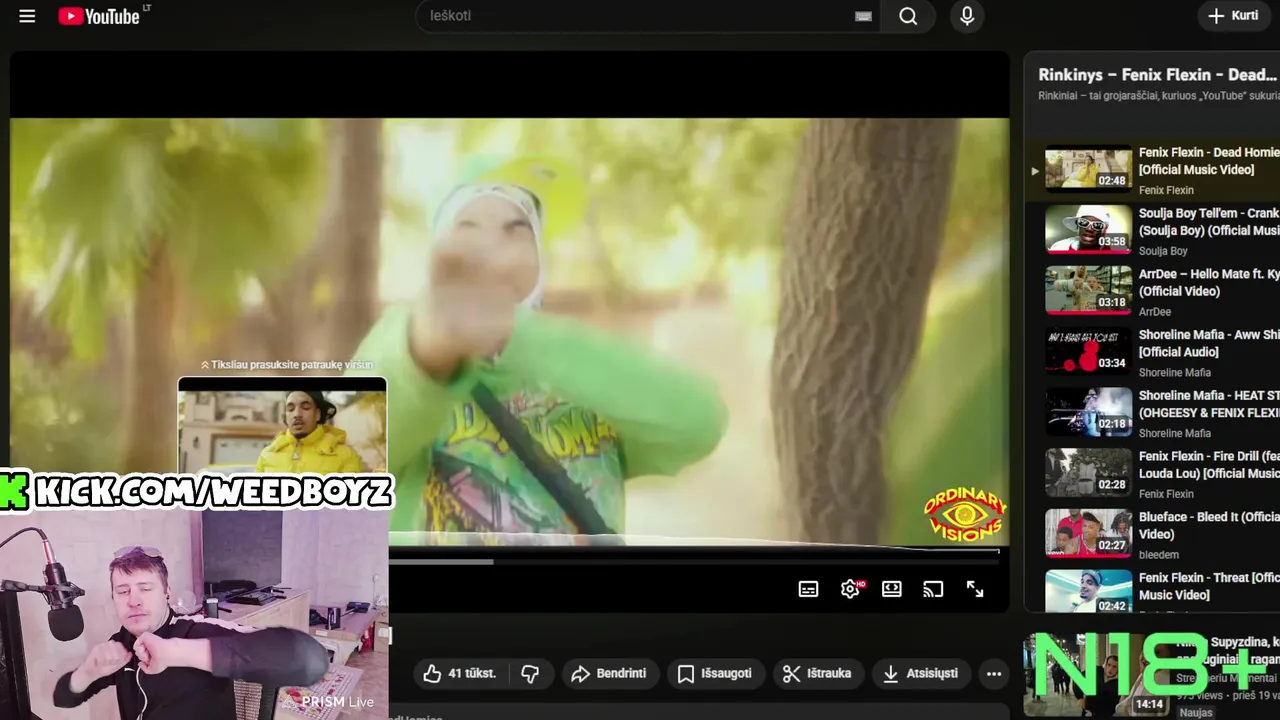1280x720 pixels.
Task: Click the search field labeled Ieškoti
Action: pos(647,16)
